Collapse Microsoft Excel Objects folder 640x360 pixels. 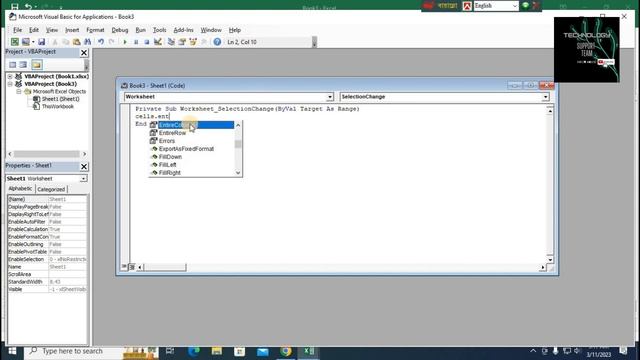click(19, 92)
